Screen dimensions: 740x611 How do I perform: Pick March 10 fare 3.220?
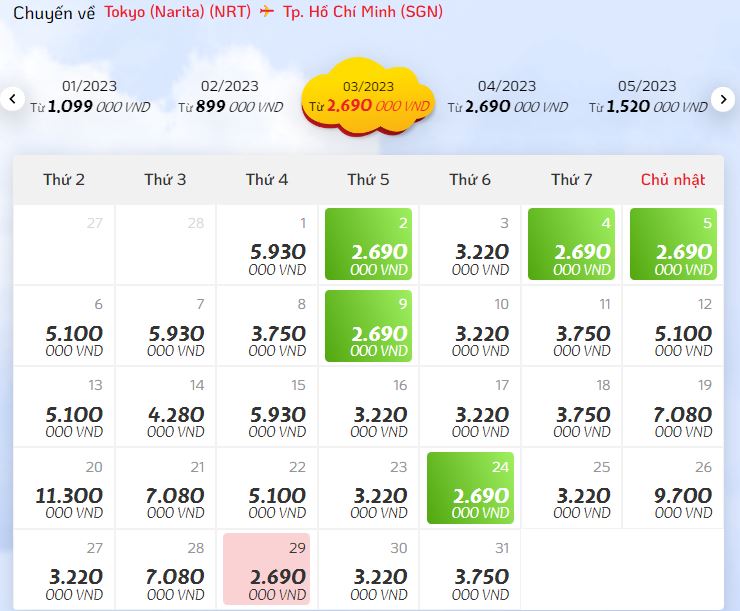[x=470, y=326]
